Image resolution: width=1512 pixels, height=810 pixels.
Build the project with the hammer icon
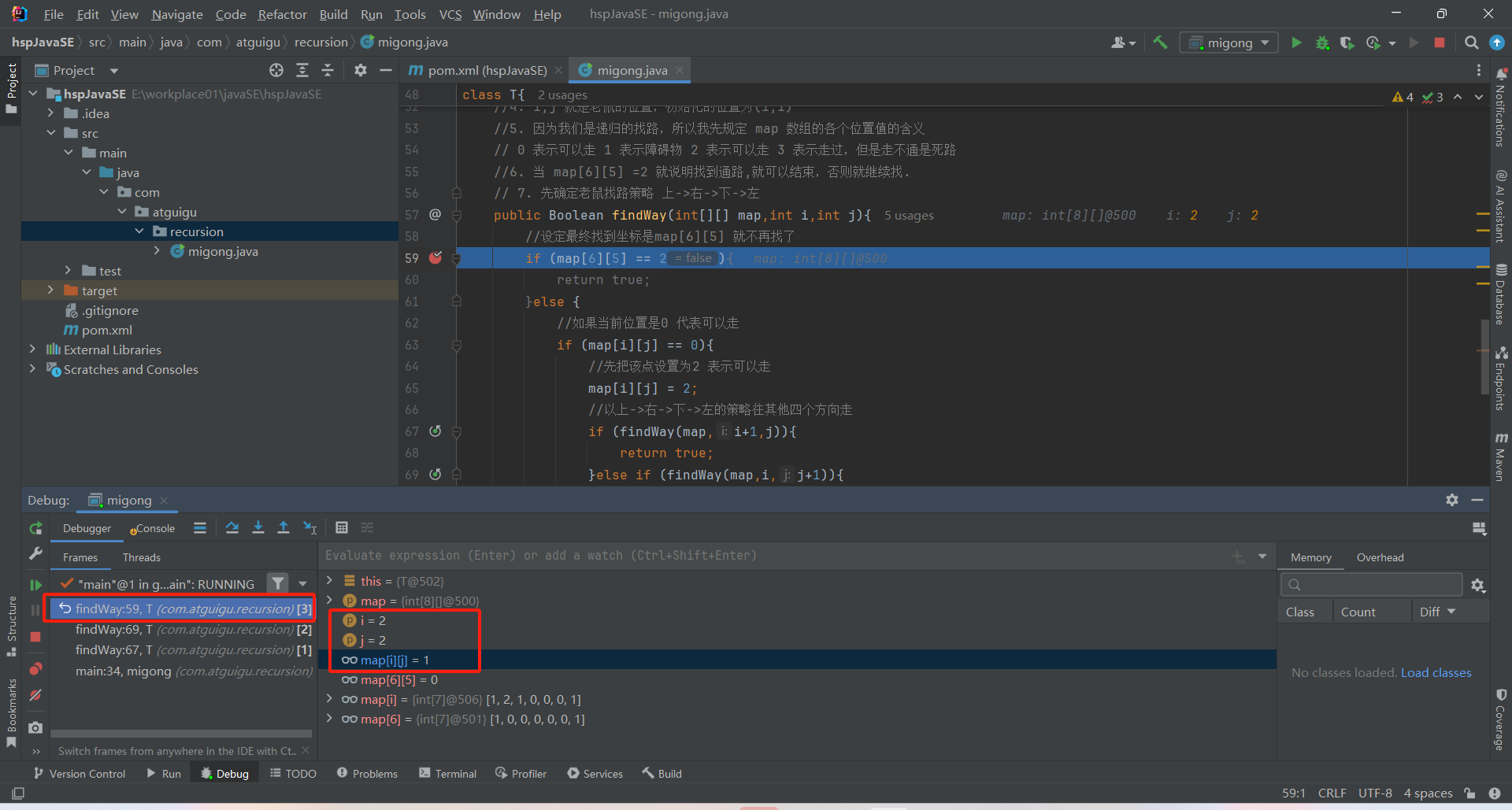coord(1160,43)
